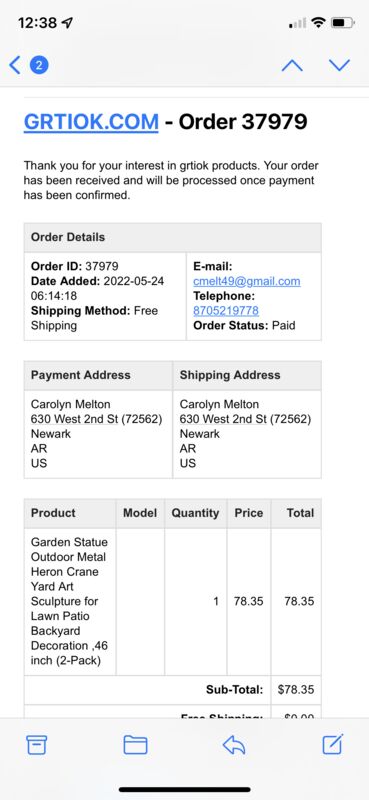The width and height of the screenshot is (369, 800).
Task: Tap the Garden Statue product description
Action: [69, 601]
